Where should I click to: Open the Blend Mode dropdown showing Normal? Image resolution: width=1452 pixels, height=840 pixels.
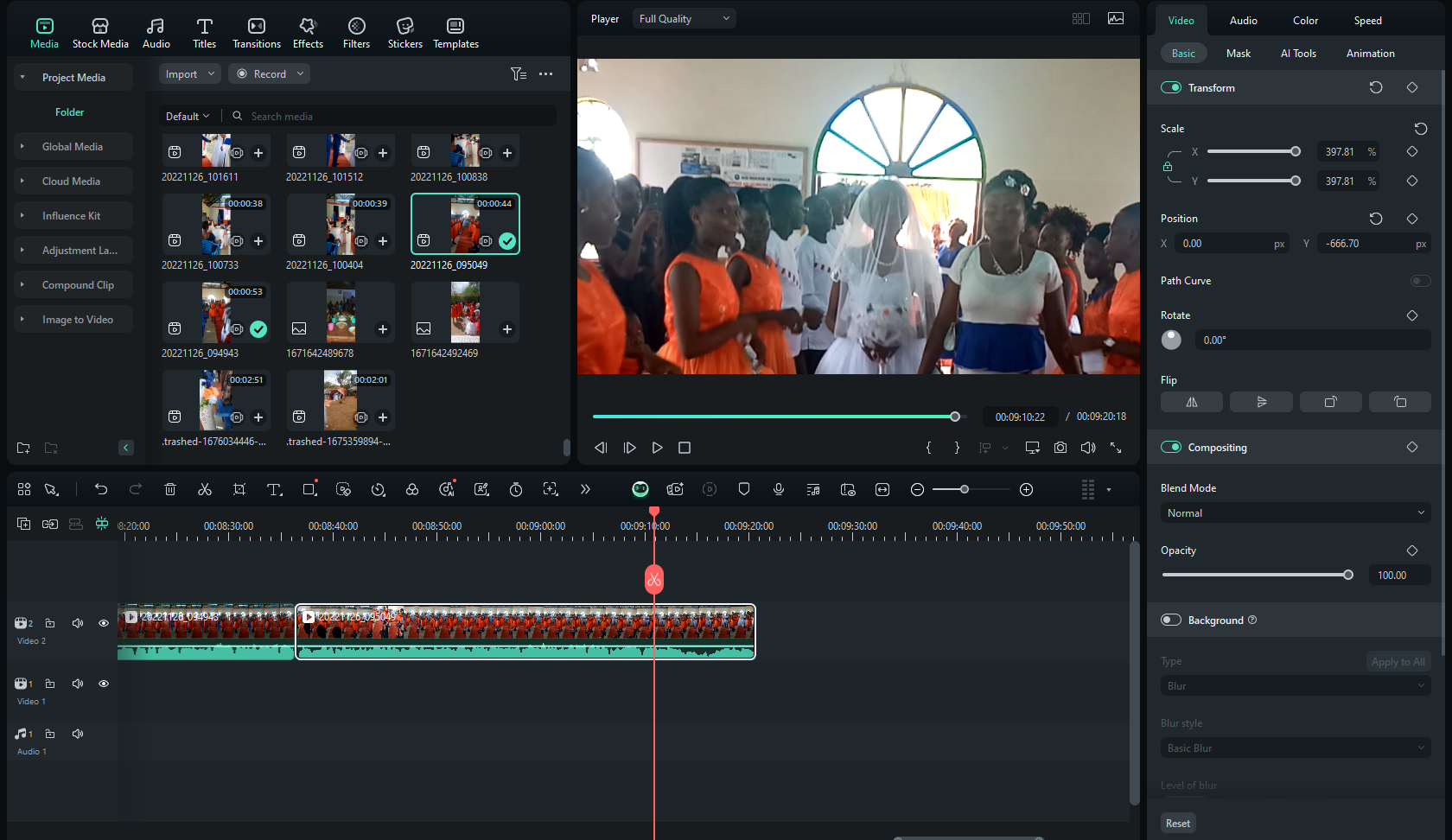click(1294, 512)
